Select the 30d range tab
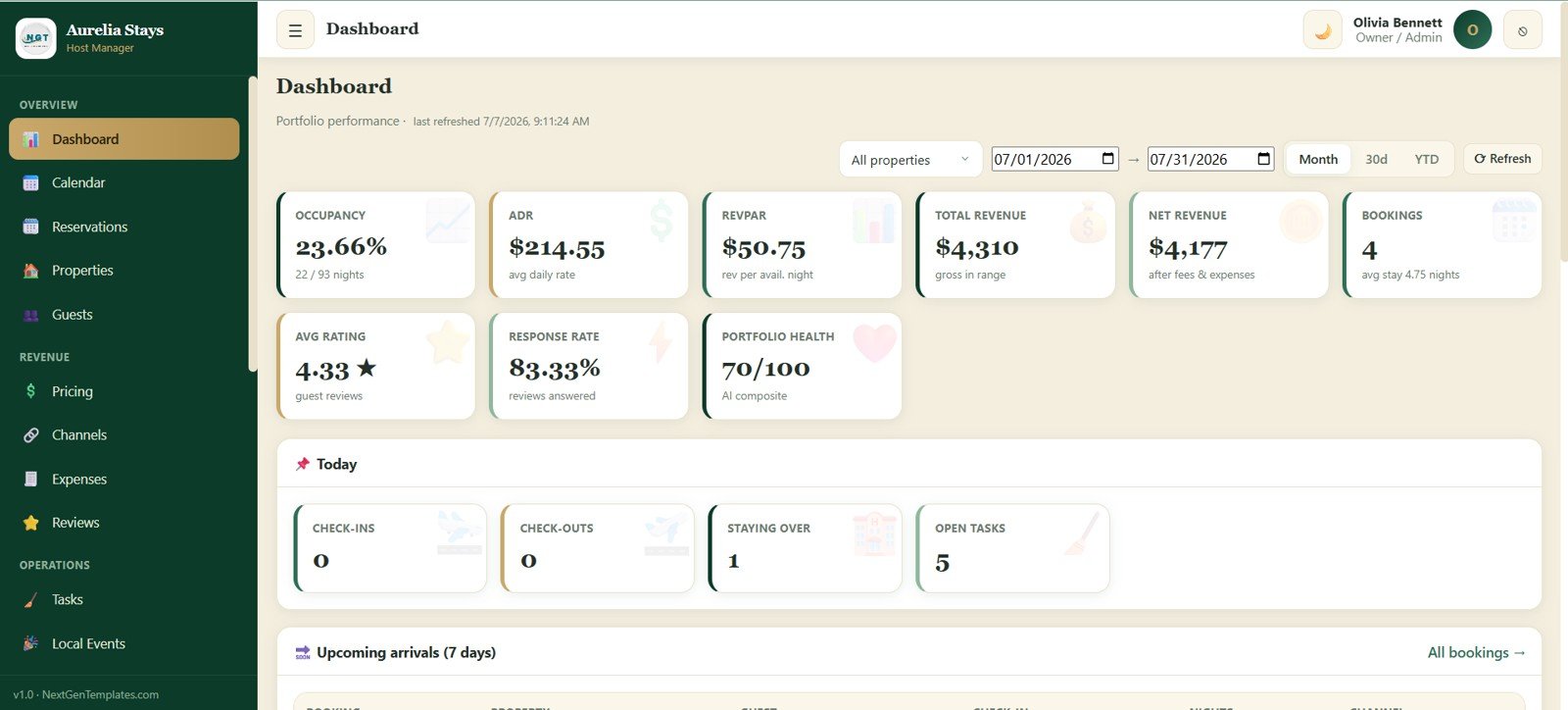1568x710 pixels. (x=1376, y=159)
